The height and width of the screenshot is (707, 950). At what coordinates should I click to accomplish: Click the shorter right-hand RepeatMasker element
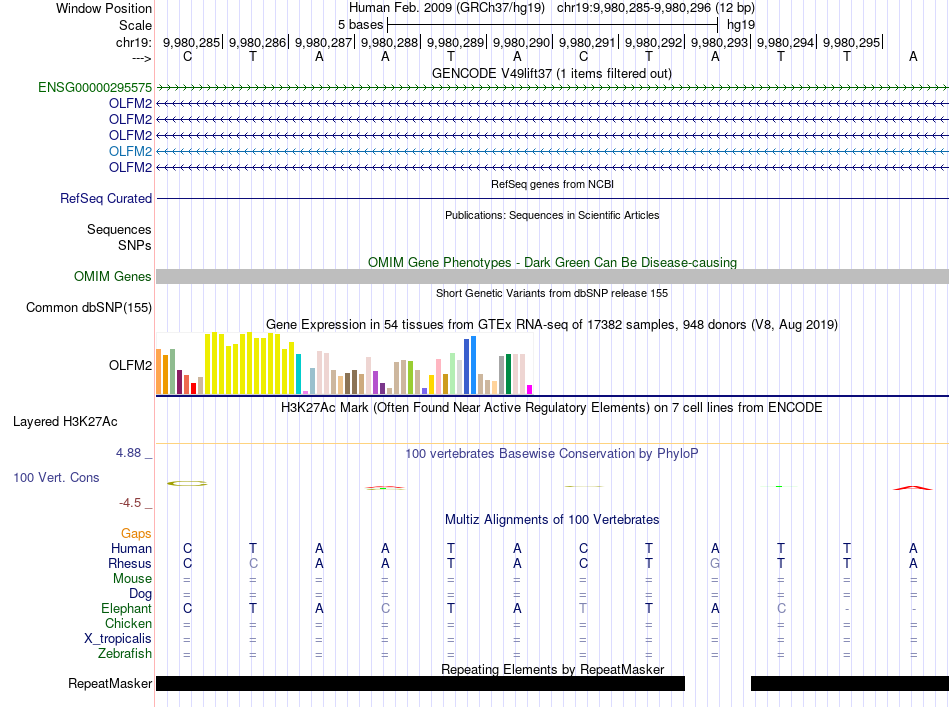849,683
